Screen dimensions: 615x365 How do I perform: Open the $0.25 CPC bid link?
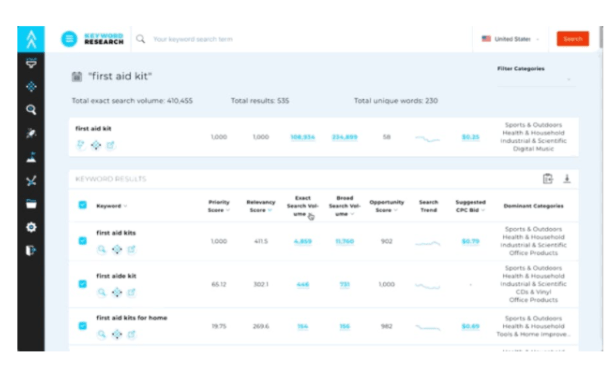(470, 137)
